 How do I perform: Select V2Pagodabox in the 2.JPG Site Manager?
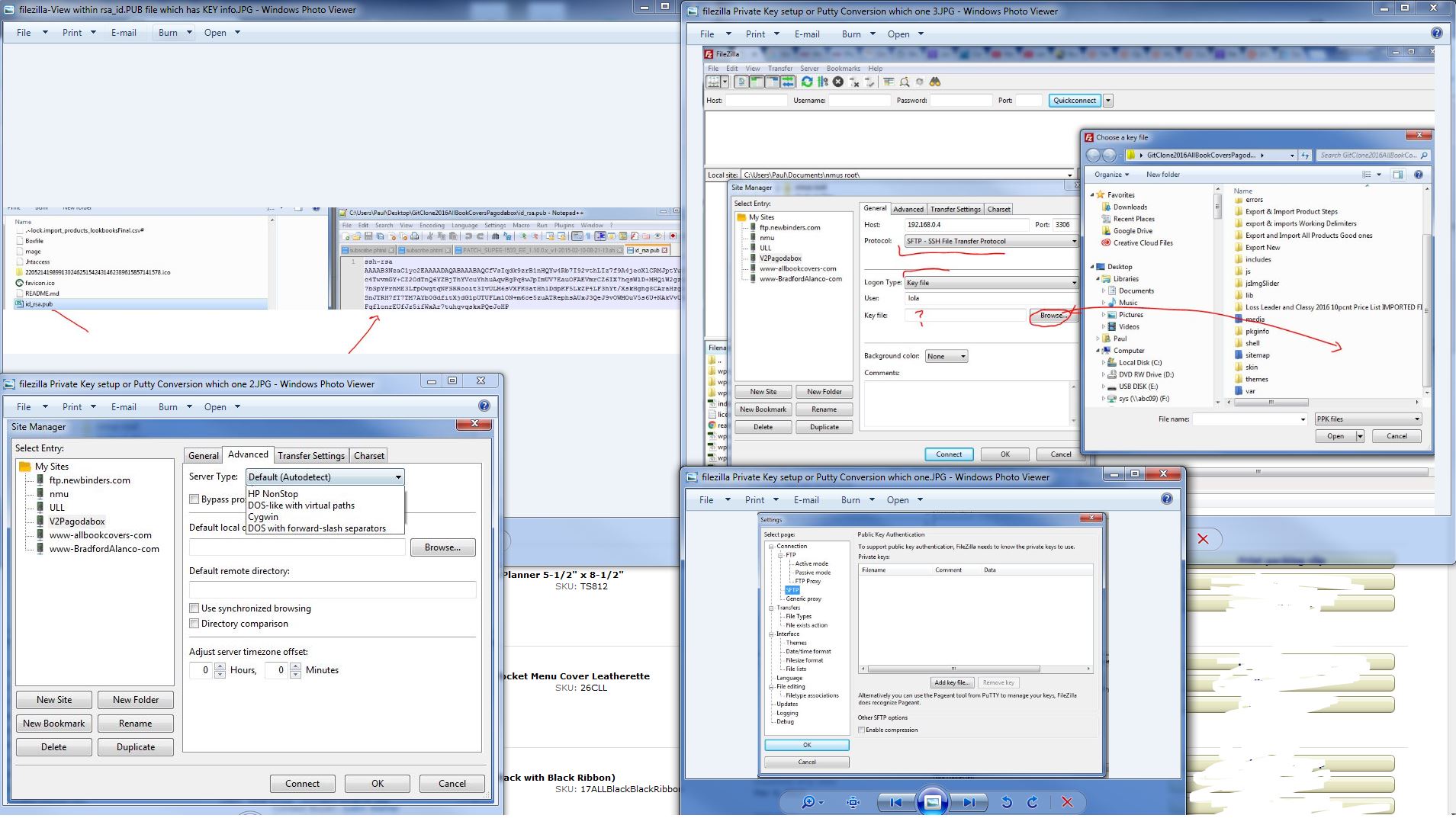(x=77, y=522)
